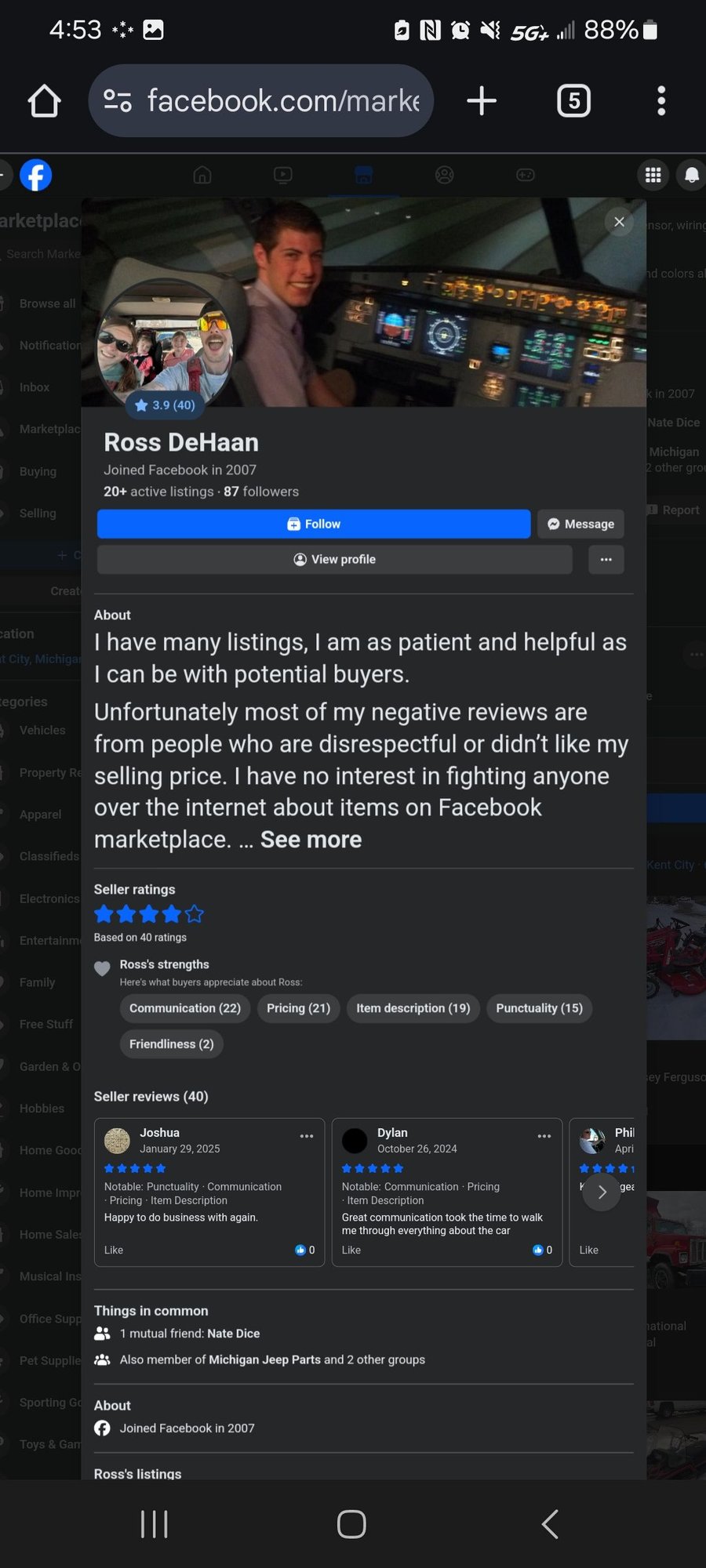The height and width of the screenshot is (1568, 706).
Task: Like Dylan's seller review
Action: point(351,1250)
